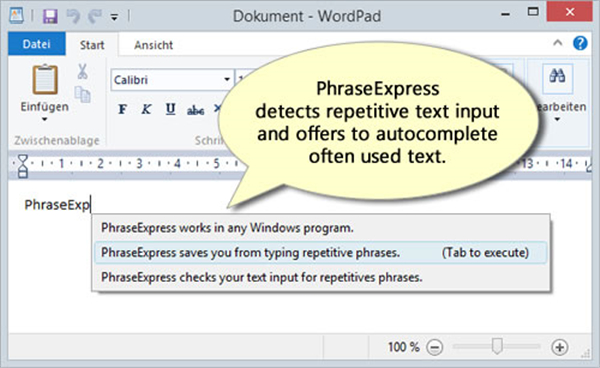
Task: Choose suggestion 'PhraseExpress checks your text input for repetitives phrases.'
Action: [321, 277]
